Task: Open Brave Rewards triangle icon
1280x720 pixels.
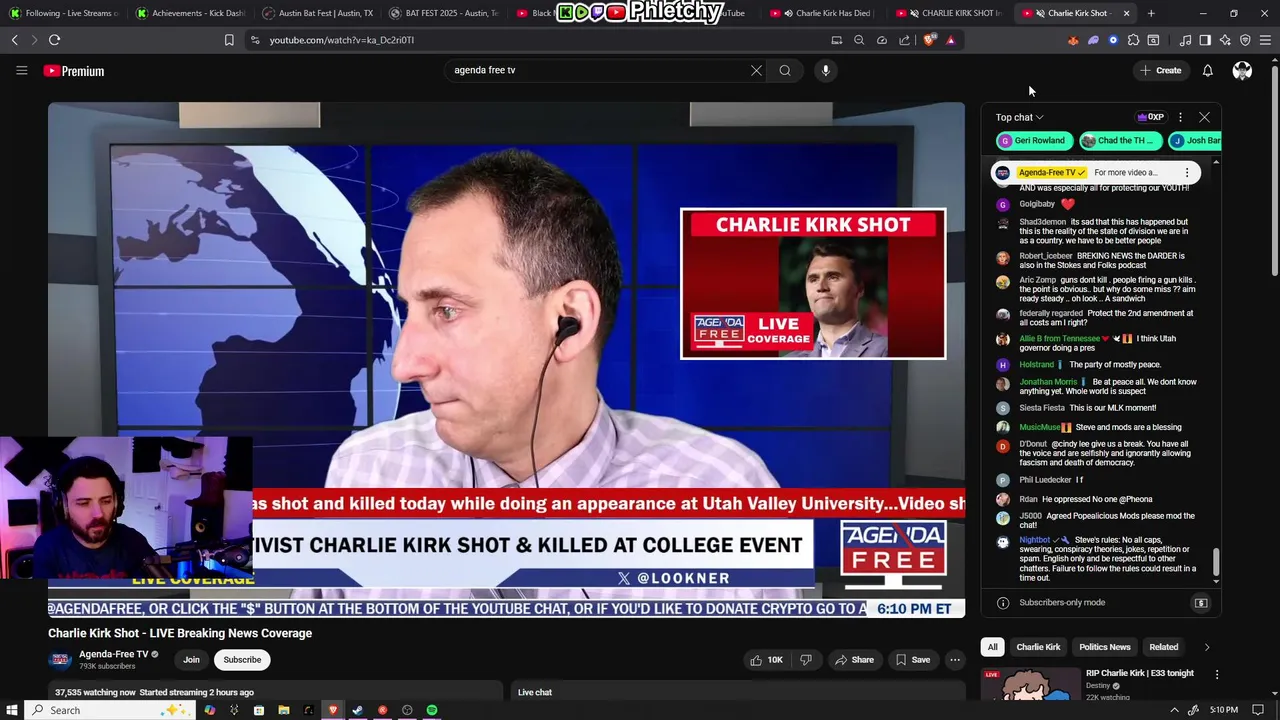Action: click(950, 40)
